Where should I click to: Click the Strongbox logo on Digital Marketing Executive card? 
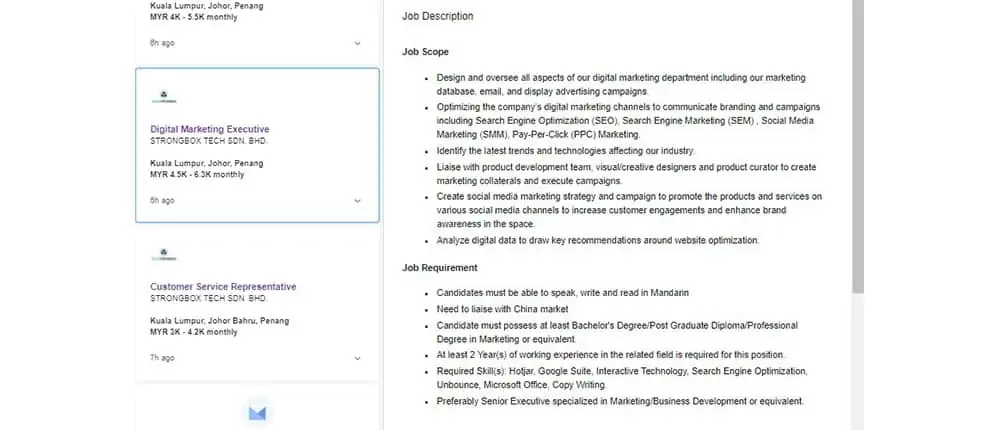click(x=162, y=98)
